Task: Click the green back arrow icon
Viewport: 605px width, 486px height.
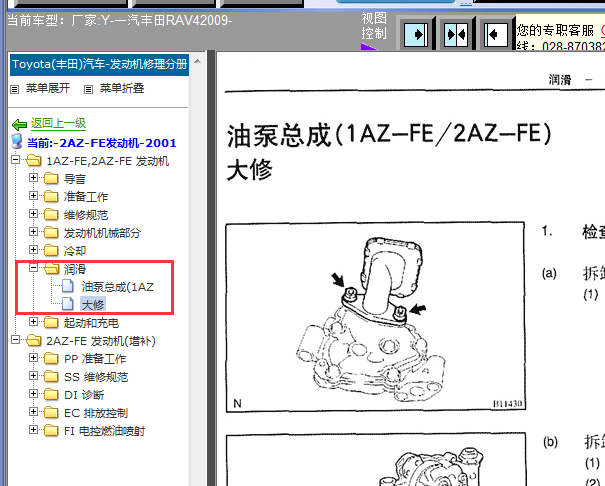Action: pyautogui.click(x=19, y=124)
